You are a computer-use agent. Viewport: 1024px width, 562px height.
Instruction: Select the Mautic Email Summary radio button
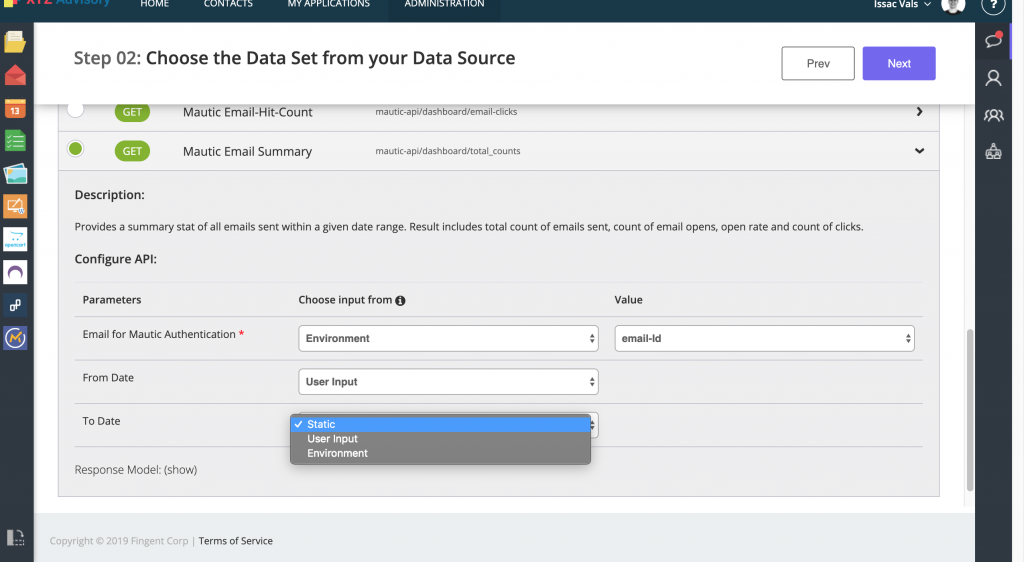tap(76, 149)
